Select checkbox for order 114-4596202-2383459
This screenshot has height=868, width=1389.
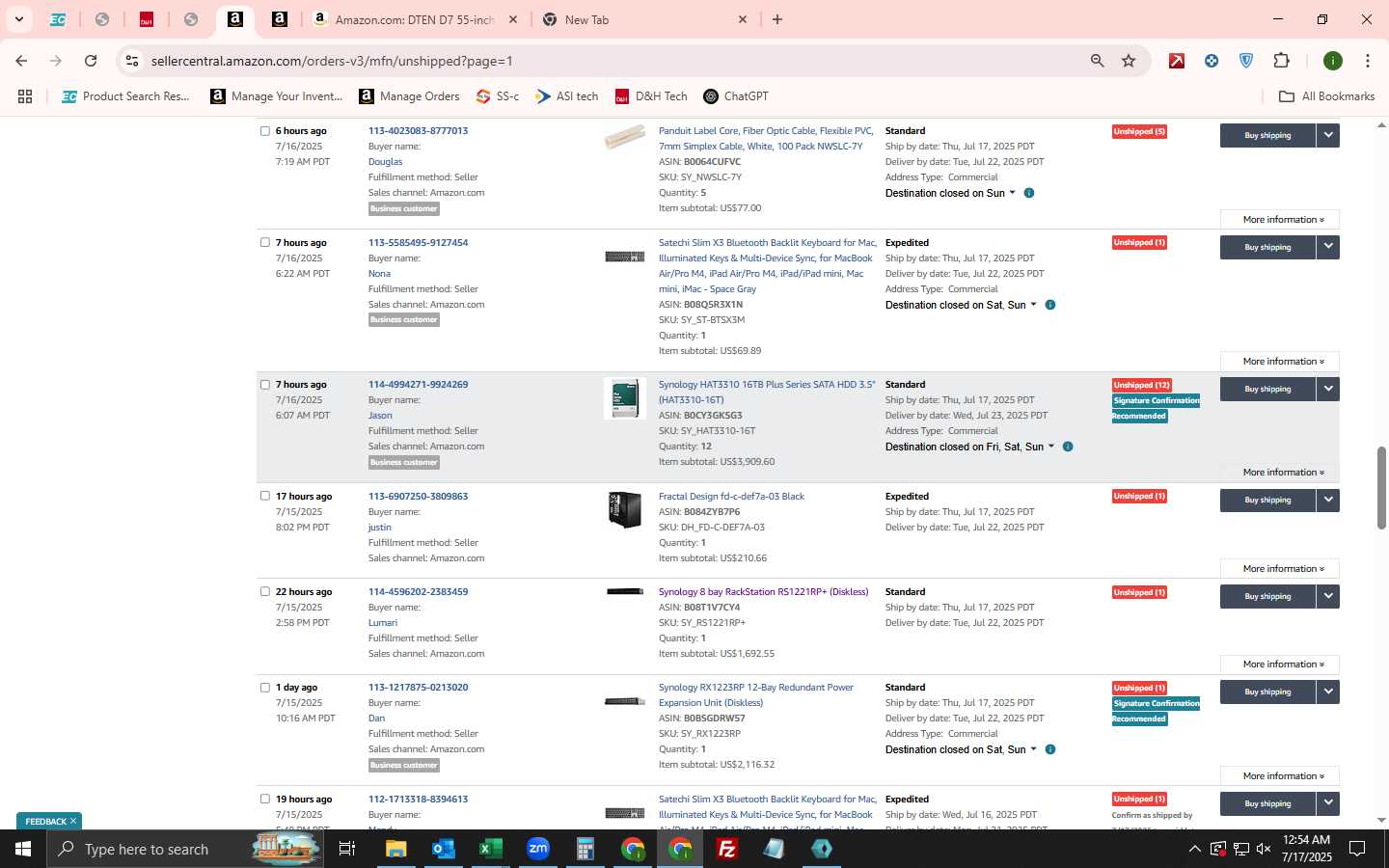point(265,592)
